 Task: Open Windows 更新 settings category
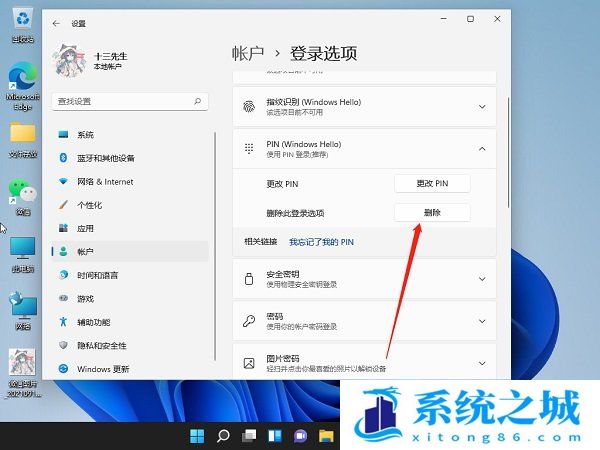click(130, 369)
